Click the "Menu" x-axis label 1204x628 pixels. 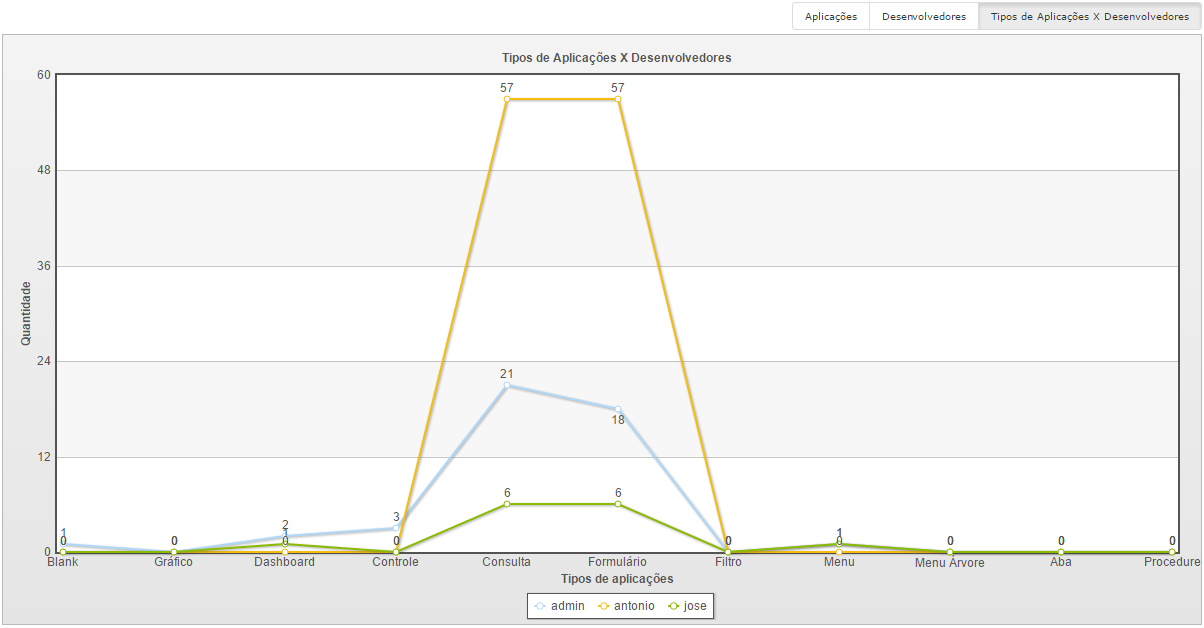839,562
